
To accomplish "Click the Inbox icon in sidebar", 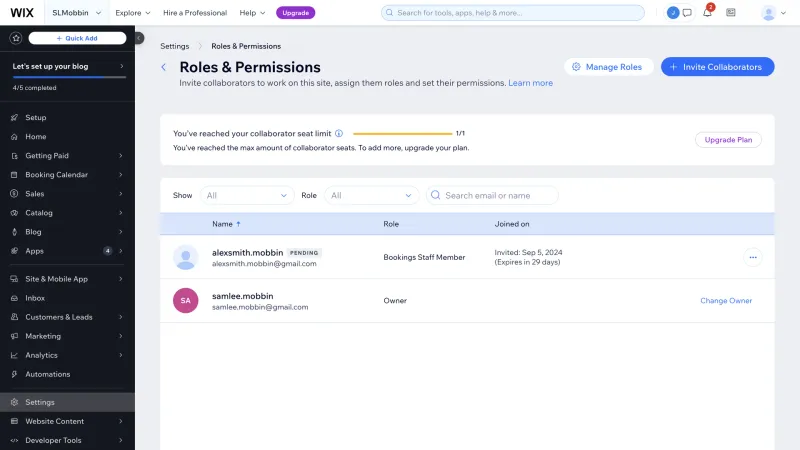I will point(14,298).
